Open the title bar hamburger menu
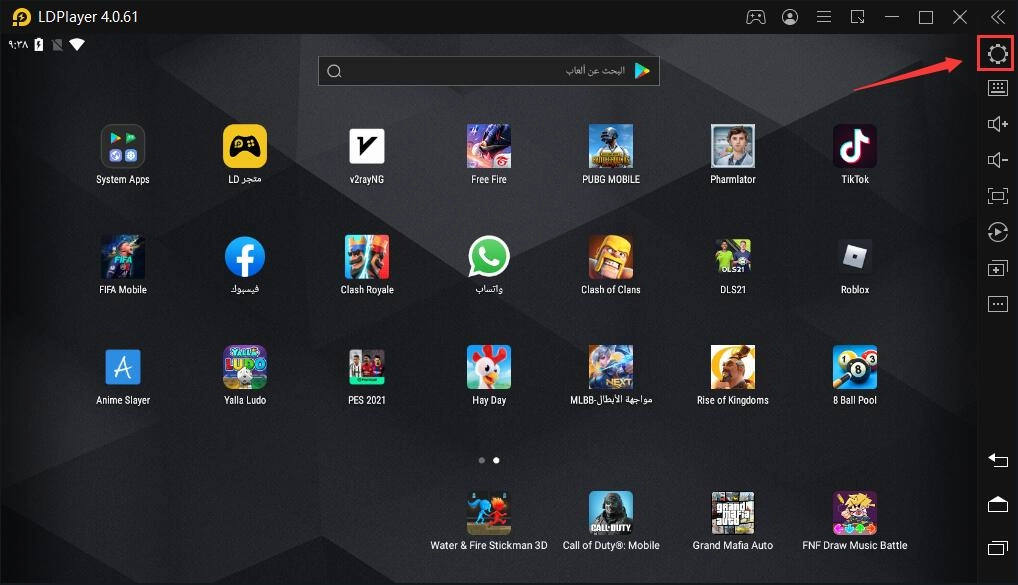 (824, 17)
